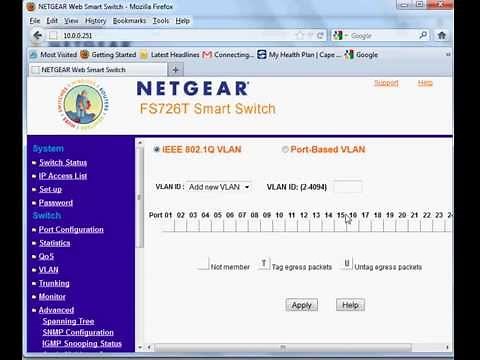
Task: Open Tools menu
Action: click(x=161, y=21)
